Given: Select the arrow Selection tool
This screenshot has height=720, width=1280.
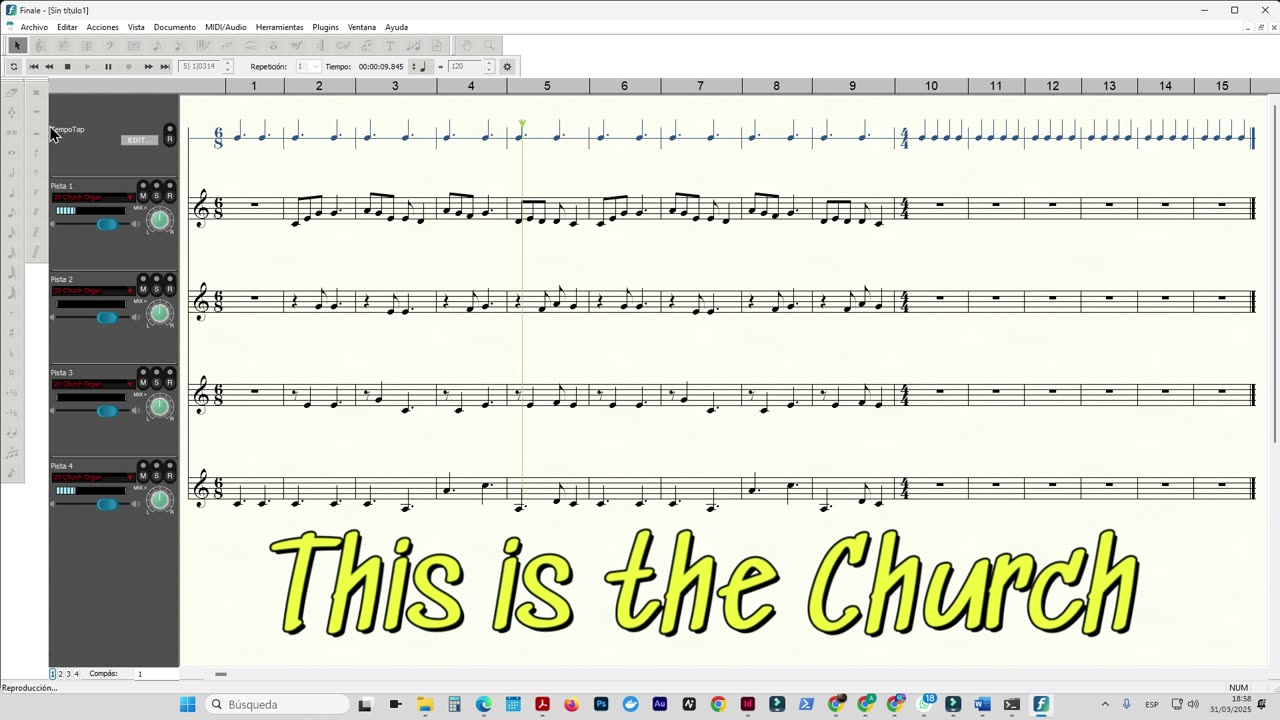Looking at the screenshot, I should (x=17, y=45).
